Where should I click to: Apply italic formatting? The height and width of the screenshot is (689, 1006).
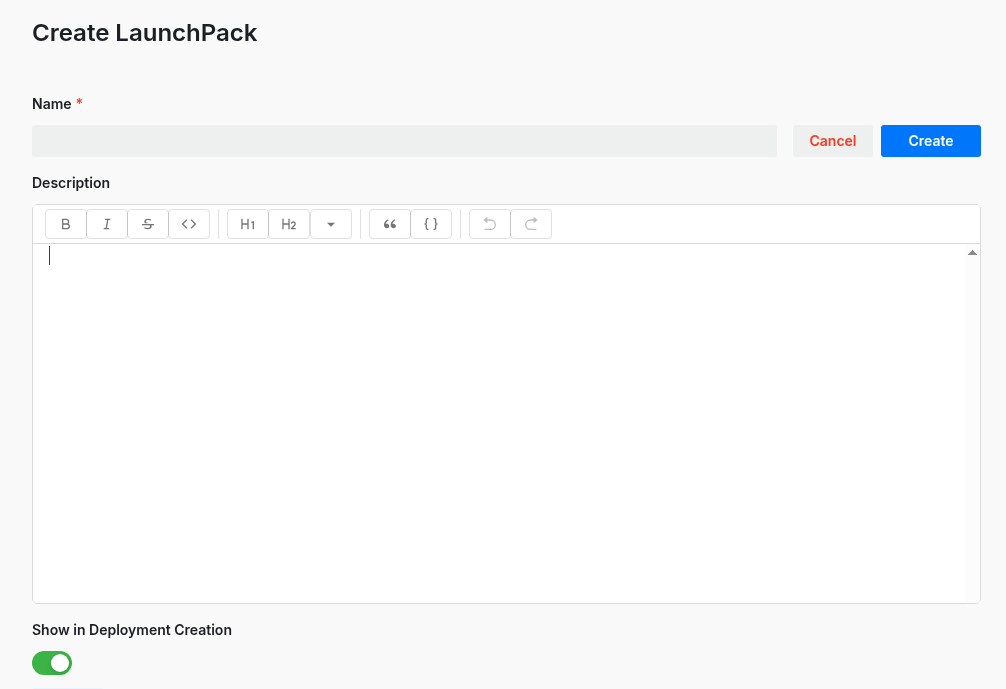tap(106, 223)
